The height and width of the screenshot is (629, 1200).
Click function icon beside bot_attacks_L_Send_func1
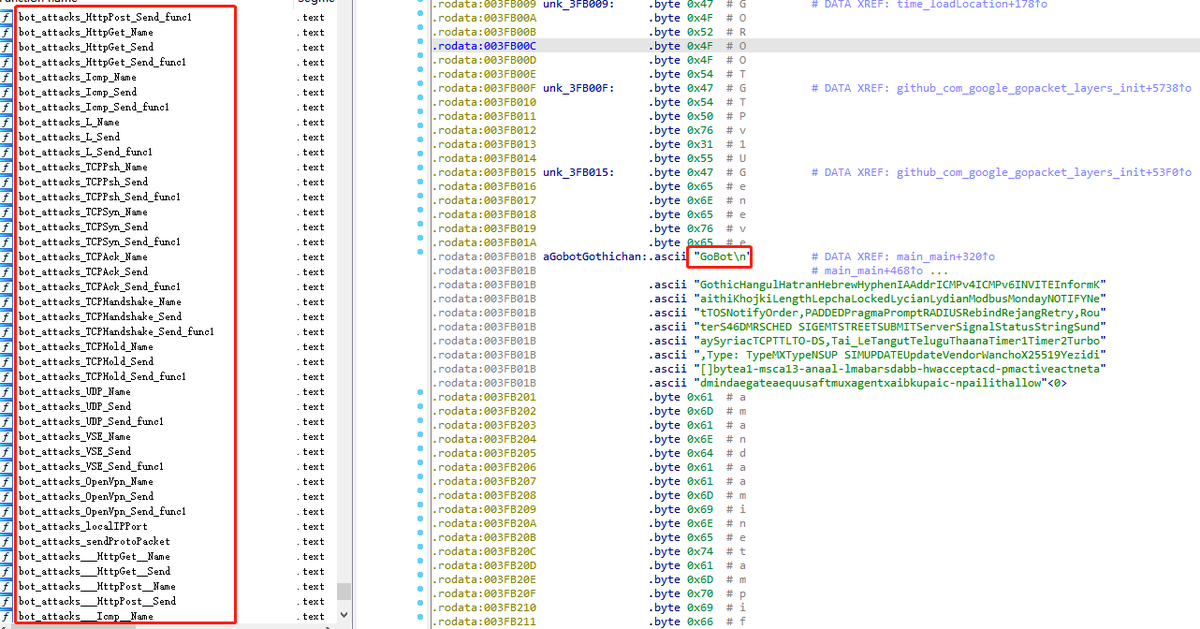tap(7, 152)
